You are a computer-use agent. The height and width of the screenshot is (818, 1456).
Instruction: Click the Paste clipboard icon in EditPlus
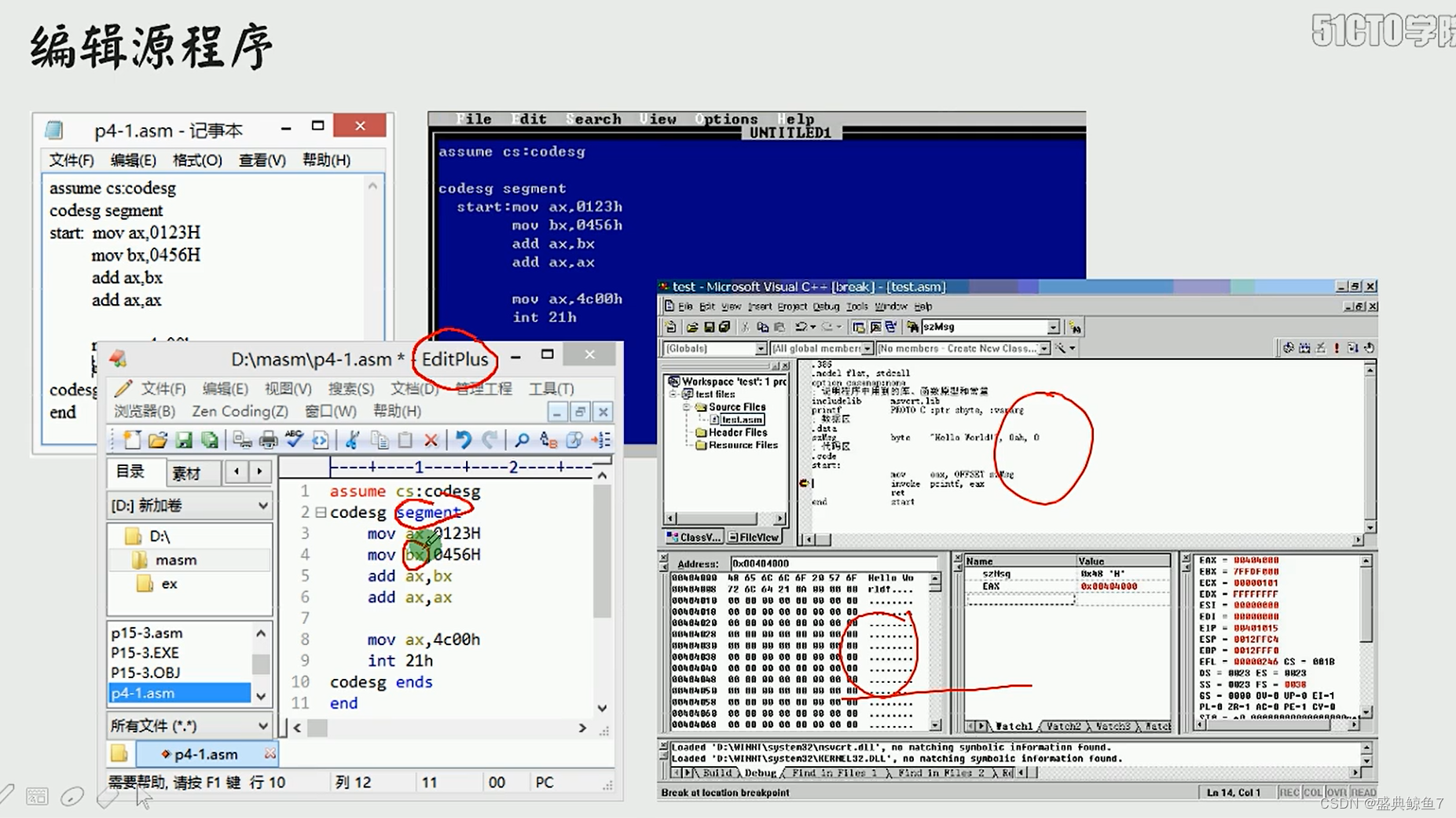(x=405, y=440)
